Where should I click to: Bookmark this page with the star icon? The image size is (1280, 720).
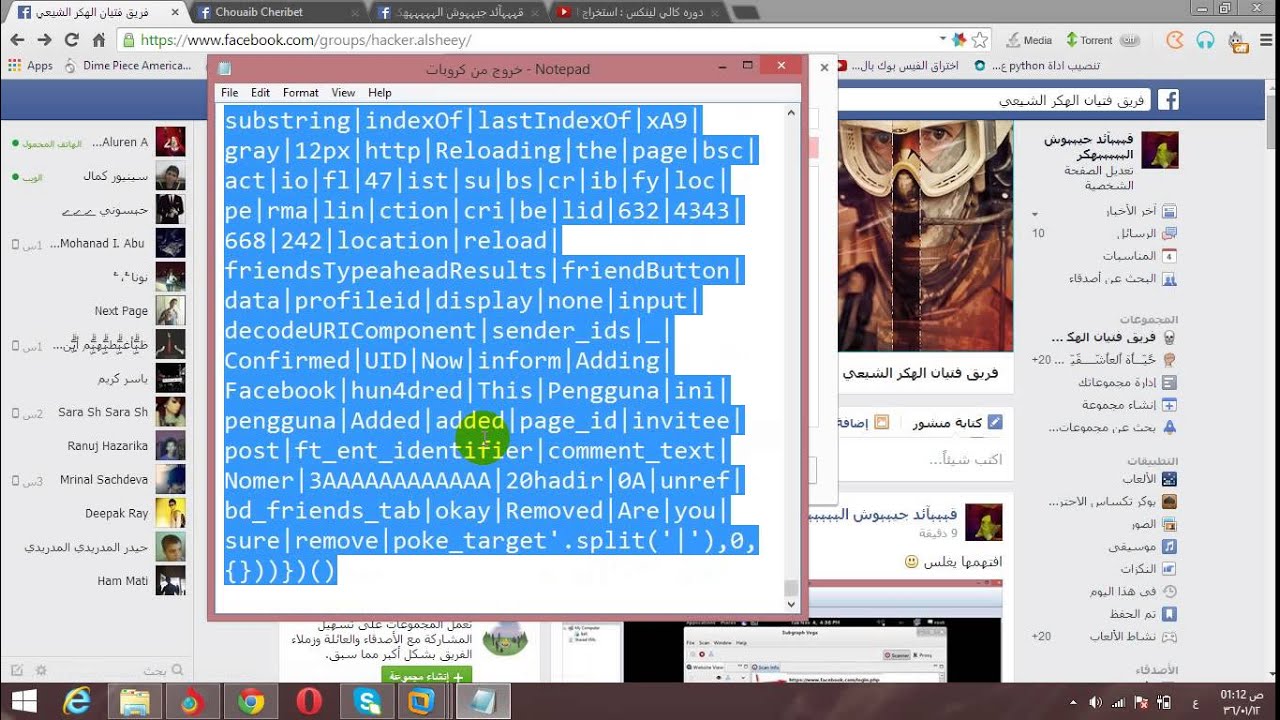tap(980, 40)
